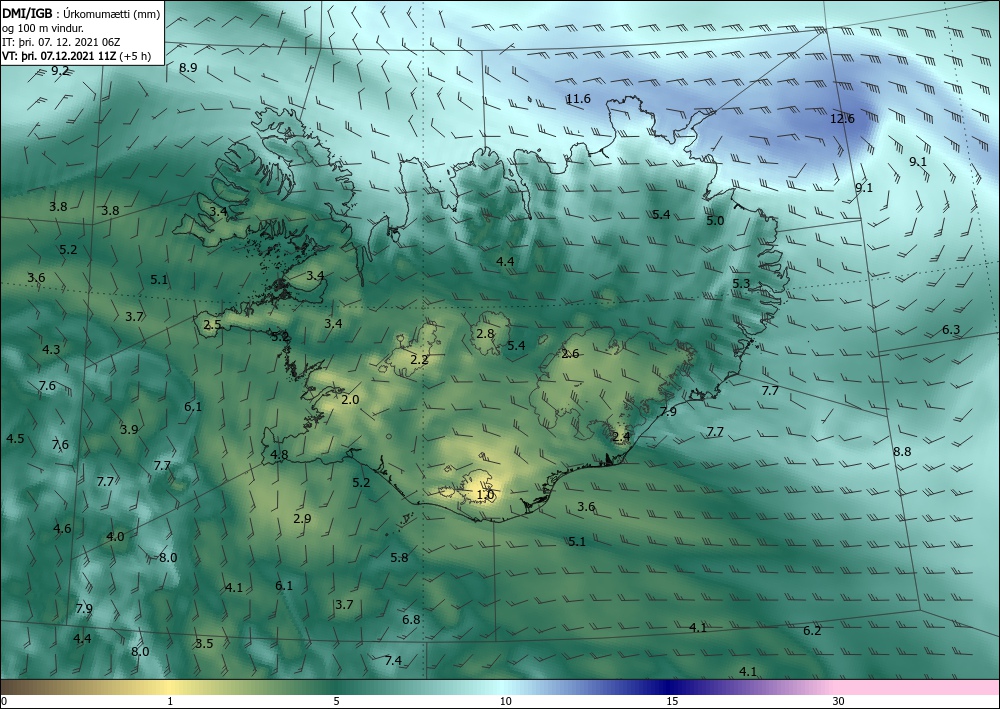Click the 4.8 value on Reykjanes peninsula
Screen dimensions: 1000x709
click(279, 455)
